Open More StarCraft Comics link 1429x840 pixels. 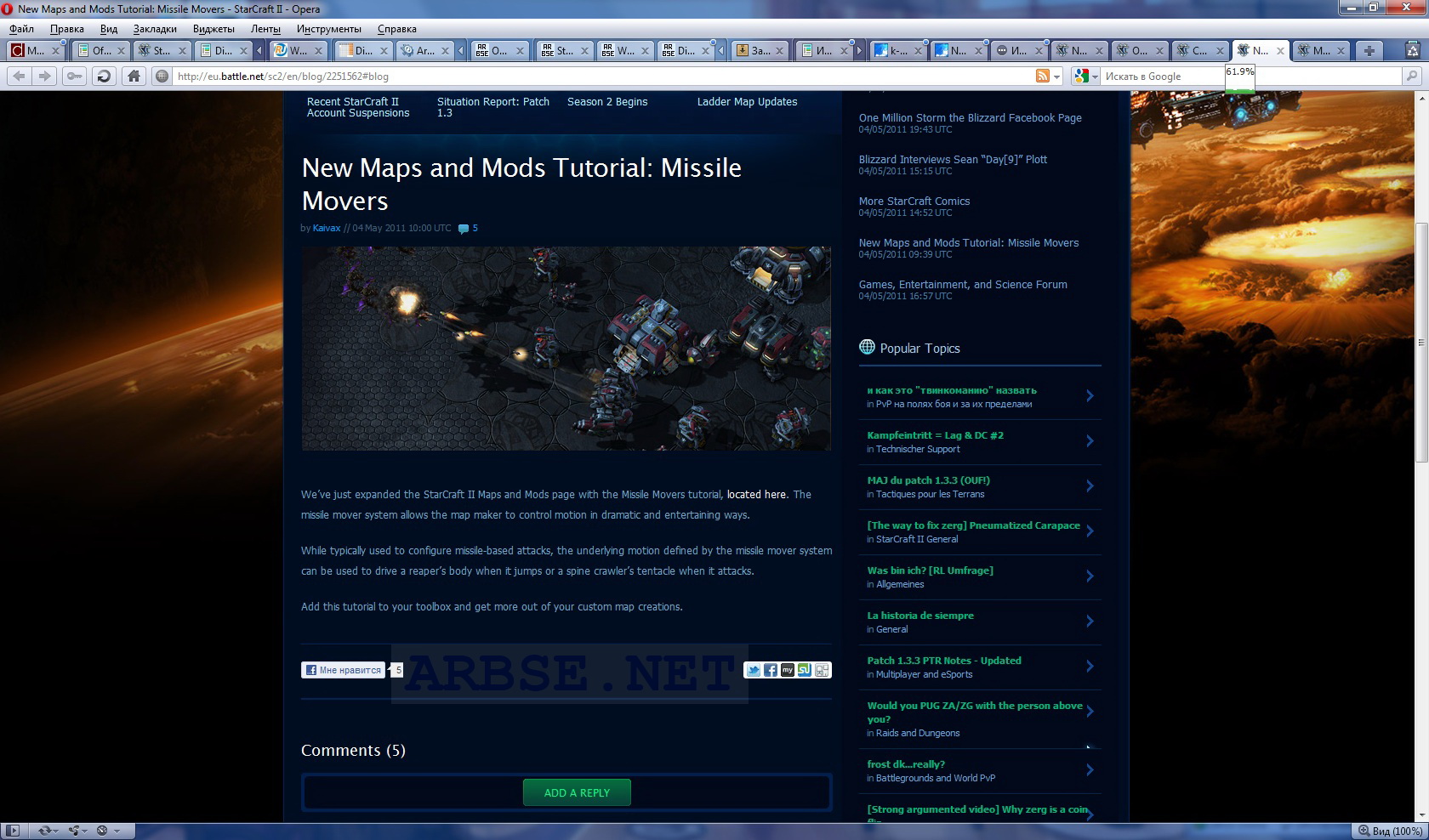[914, 201]
